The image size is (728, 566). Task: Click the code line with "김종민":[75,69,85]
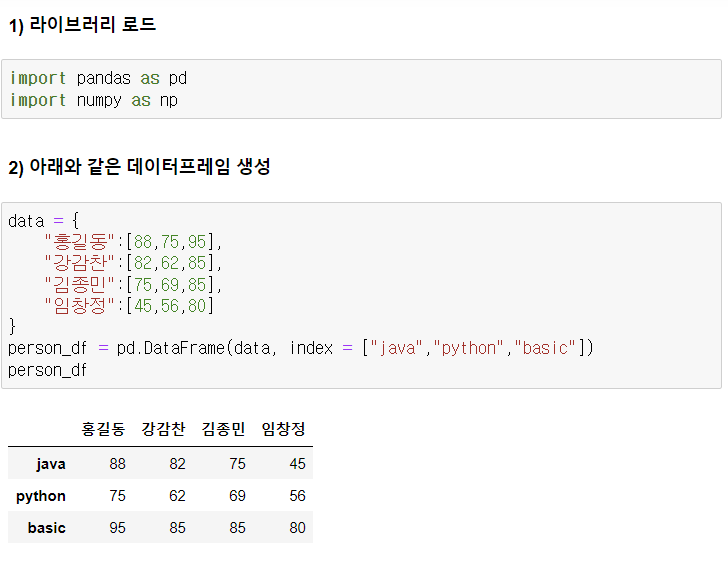point(133,284)
